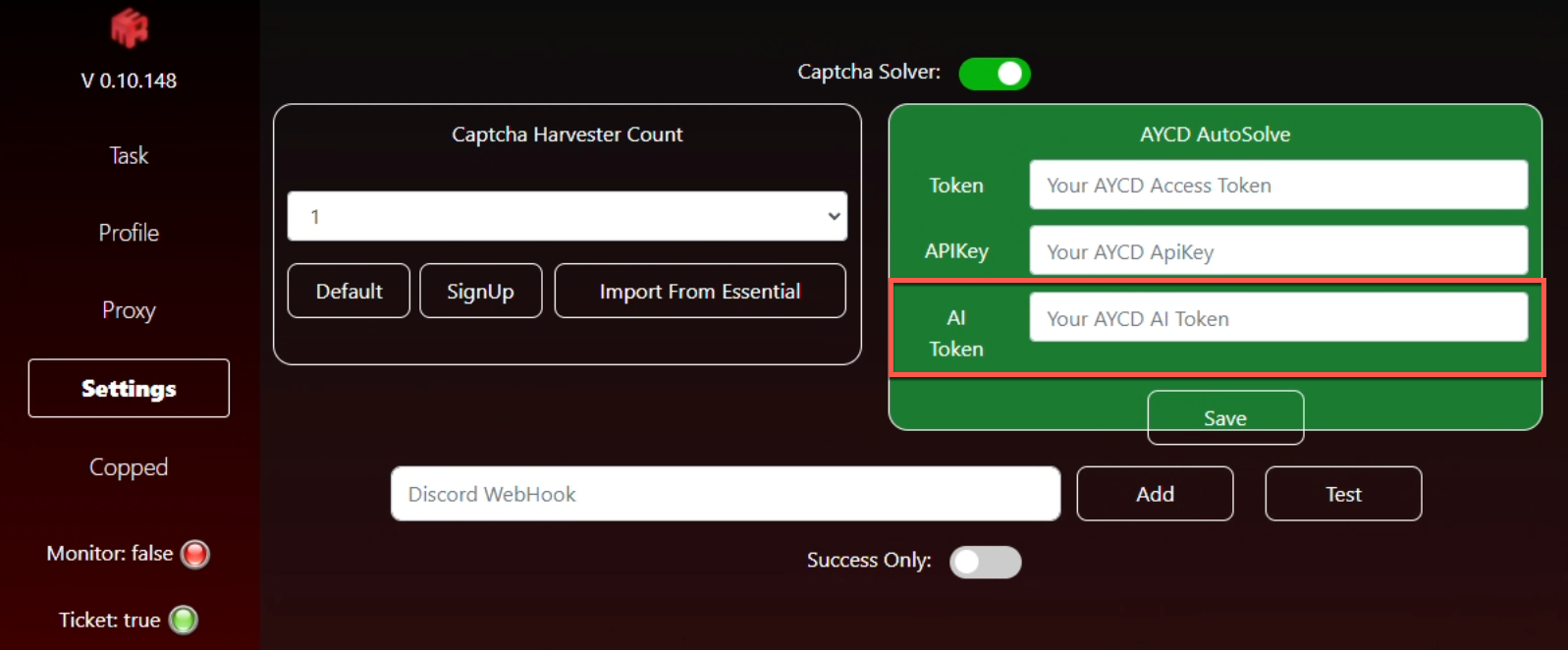Open the Copped page
Viewport: 1568px width, 650px height.
click(129, 467)
